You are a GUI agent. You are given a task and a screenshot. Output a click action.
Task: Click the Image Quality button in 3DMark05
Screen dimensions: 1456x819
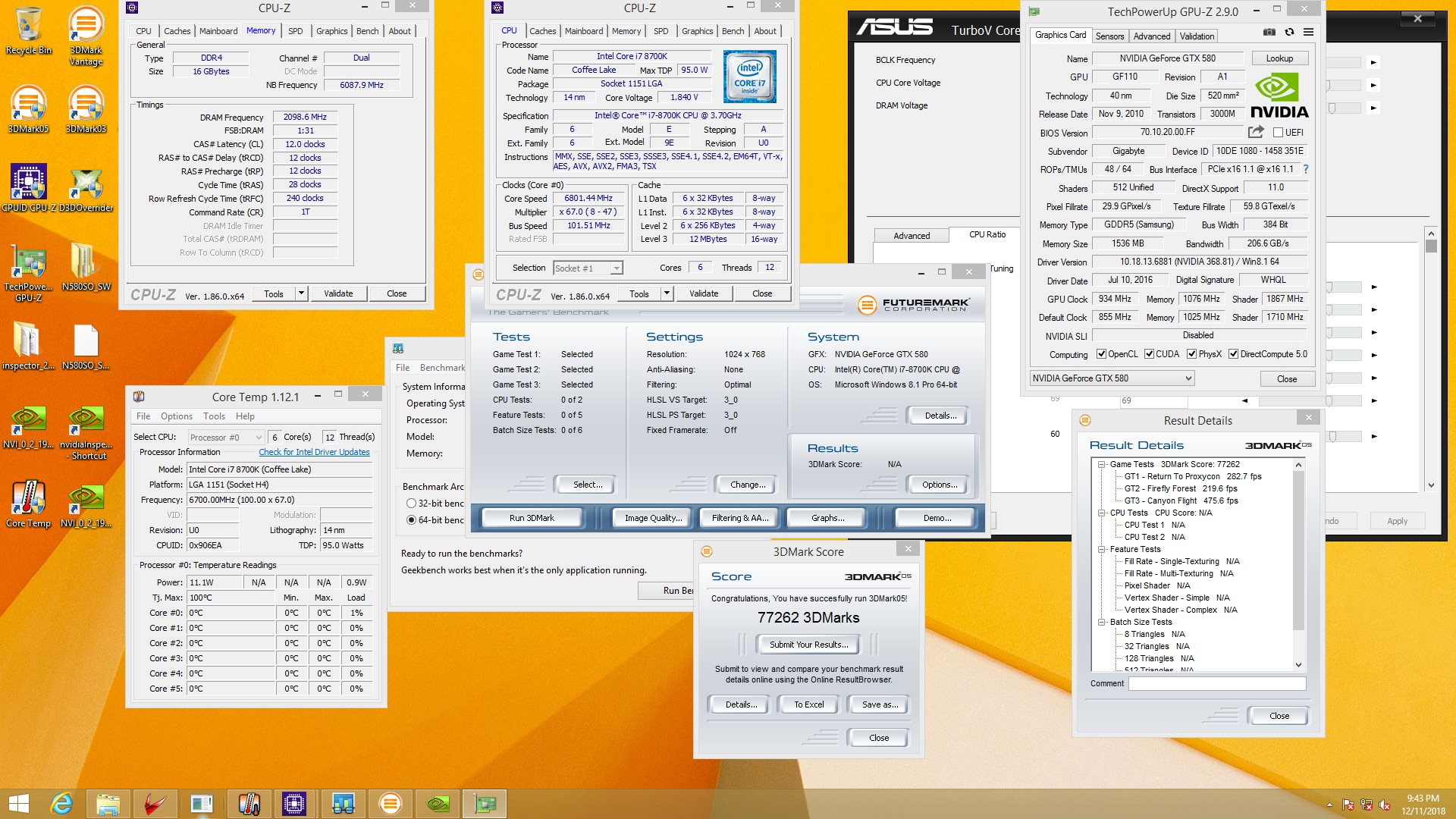tap(653, 518)
